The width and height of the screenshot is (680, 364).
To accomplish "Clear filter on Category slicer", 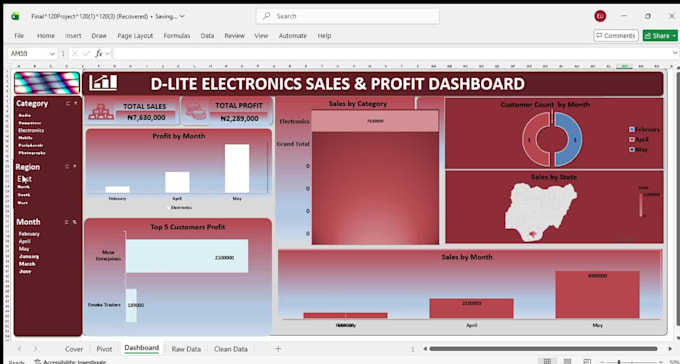I will (75, 104).
